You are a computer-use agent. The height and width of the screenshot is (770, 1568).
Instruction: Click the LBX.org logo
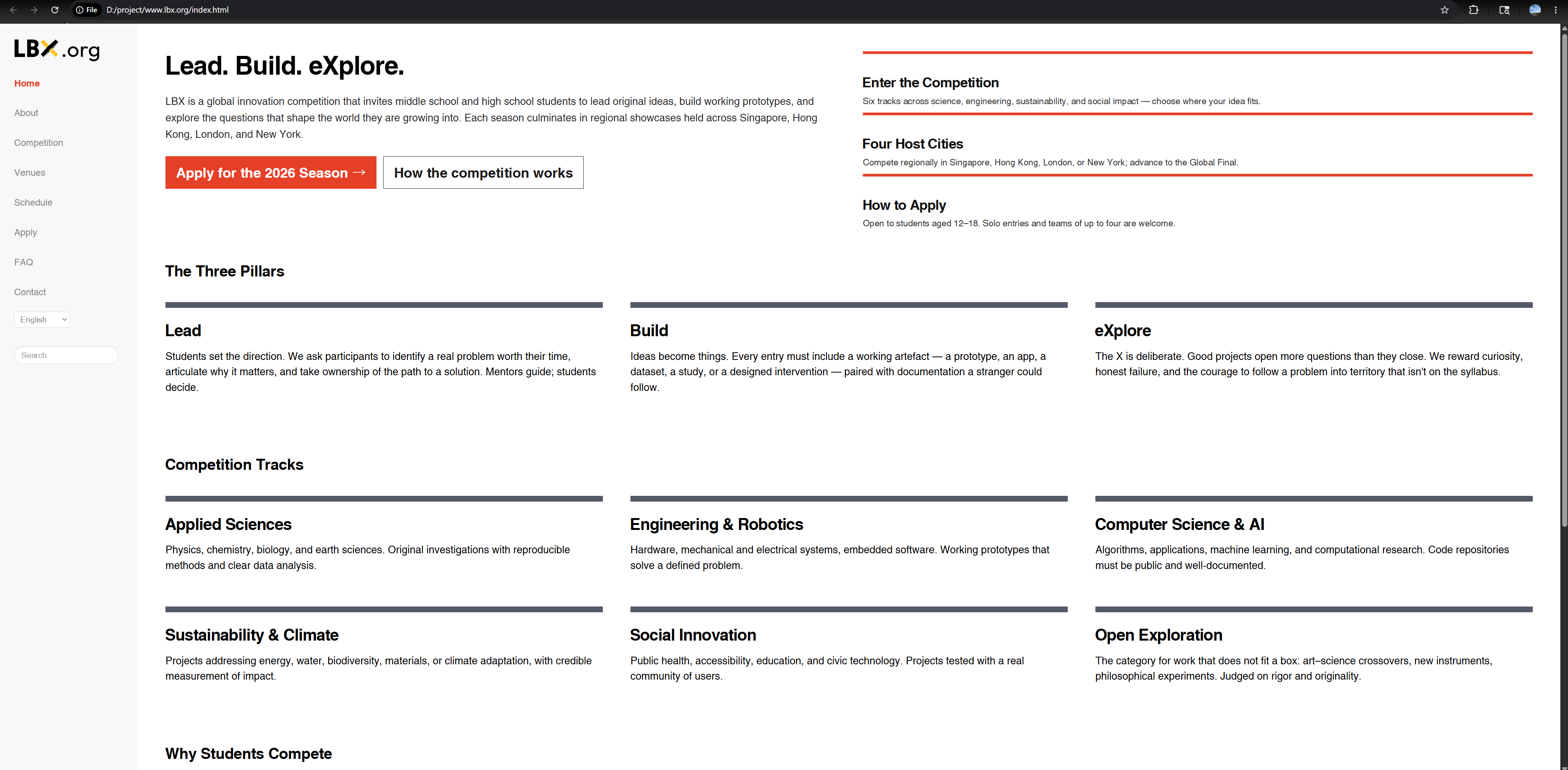coord(57,49)
